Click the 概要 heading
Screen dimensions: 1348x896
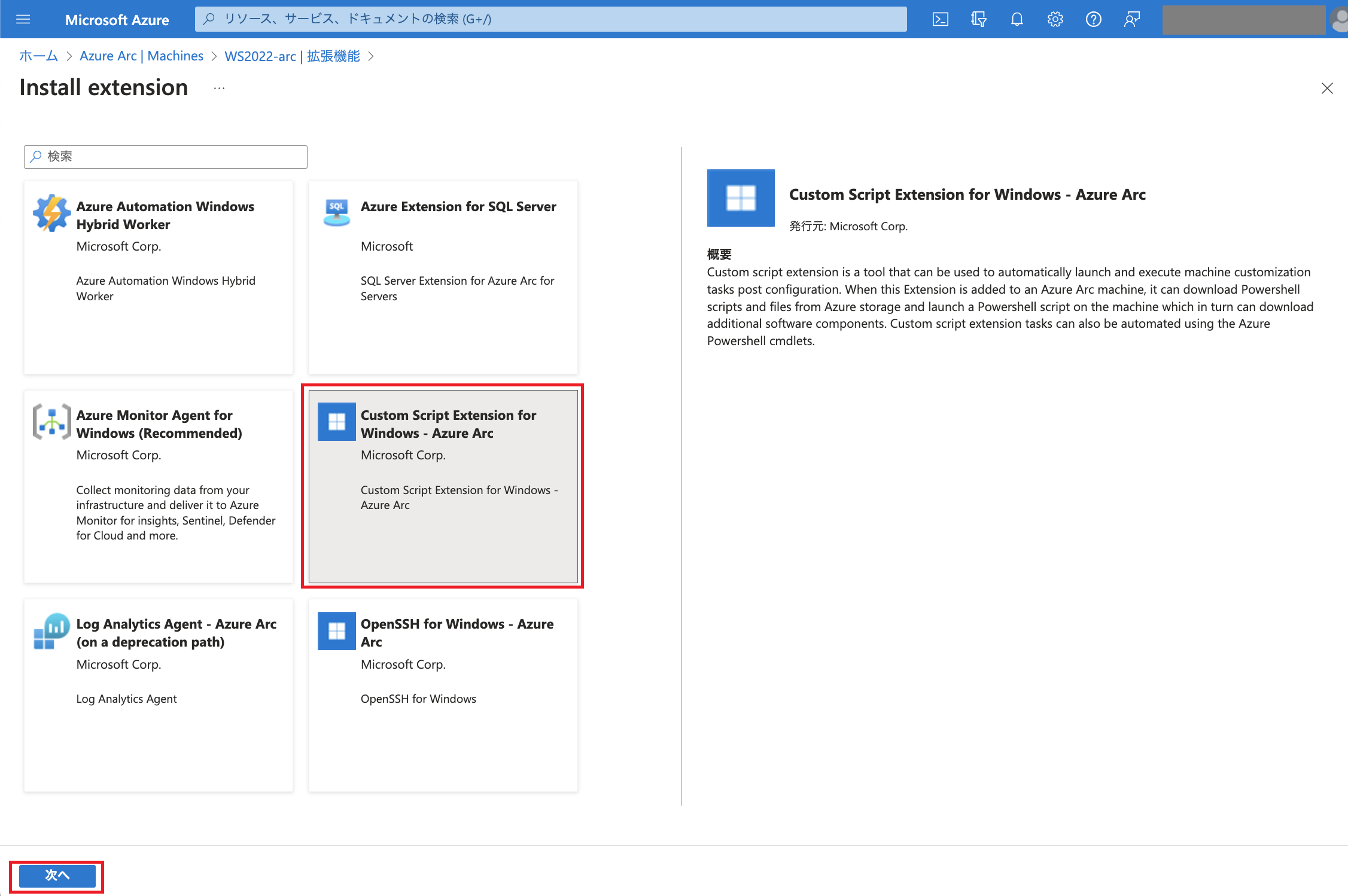point(719,254)
